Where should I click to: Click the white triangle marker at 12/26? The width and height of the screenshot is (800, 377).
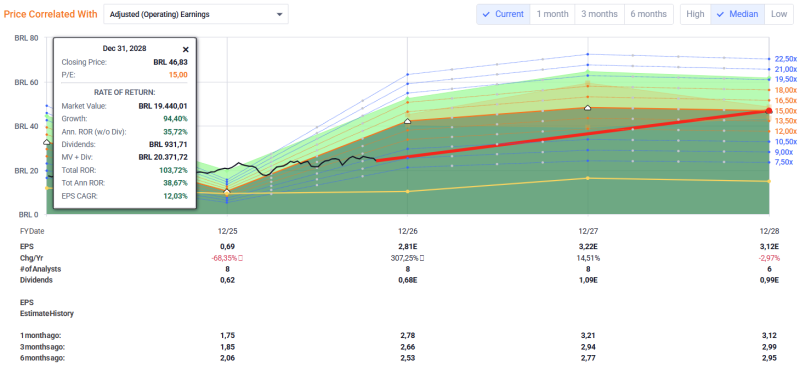click(x=407, y=121)
